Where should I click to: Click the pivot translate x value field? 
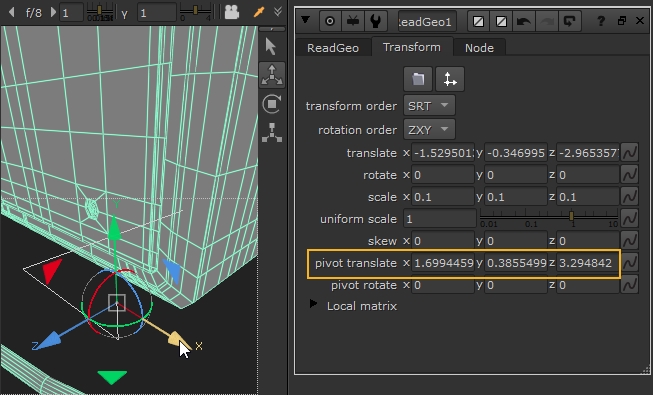coord(443,263)
